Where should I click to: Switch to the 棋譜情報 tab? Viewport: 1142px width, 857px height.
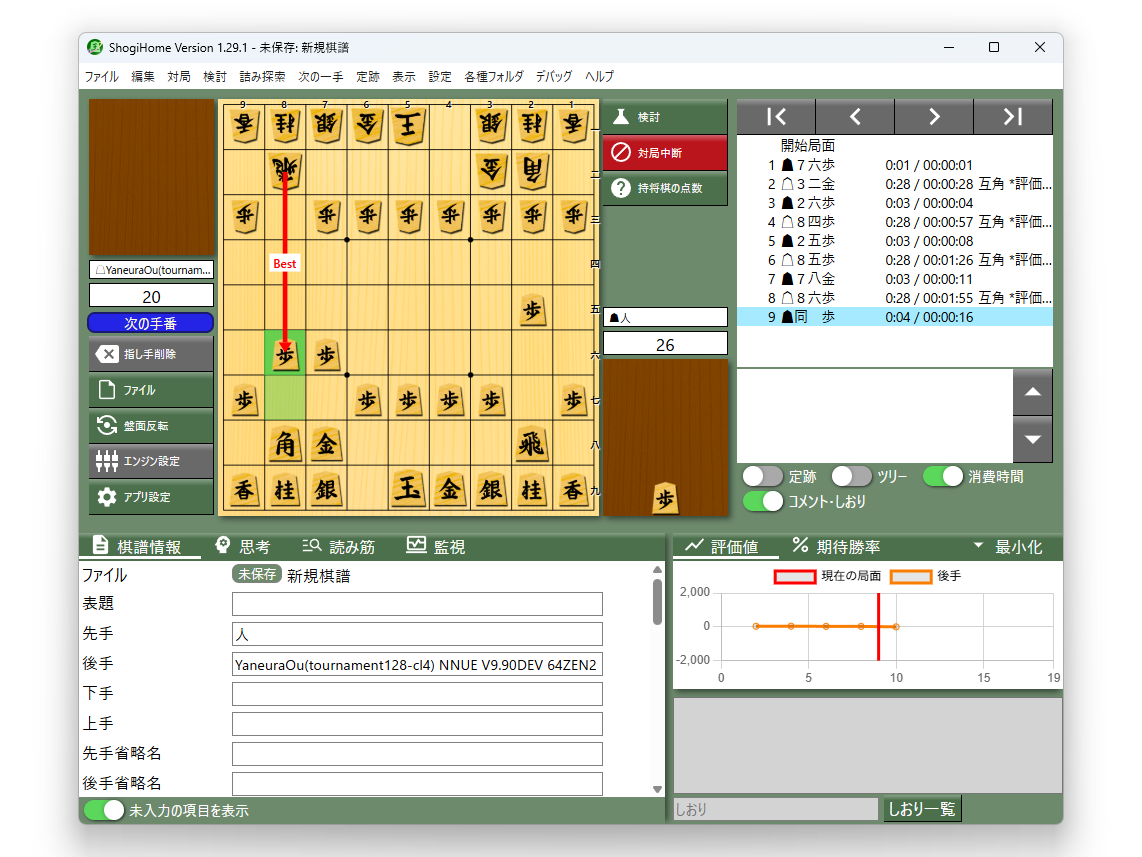point(138,546)
